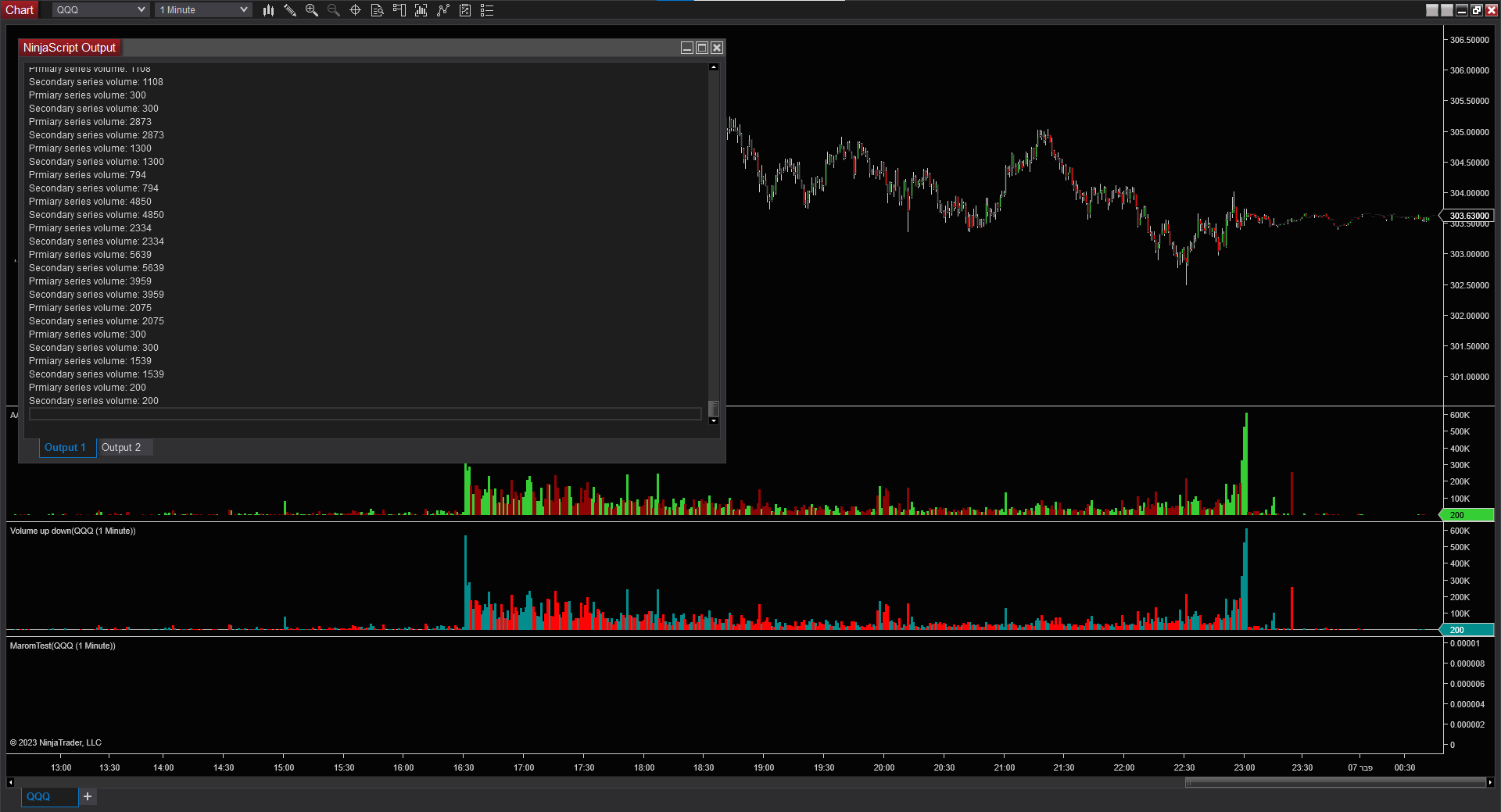The width and height of the screenshot is (1501, 812).
Task: Click output line 'Secondary series volume: 3959'
Action: (97, 295)
